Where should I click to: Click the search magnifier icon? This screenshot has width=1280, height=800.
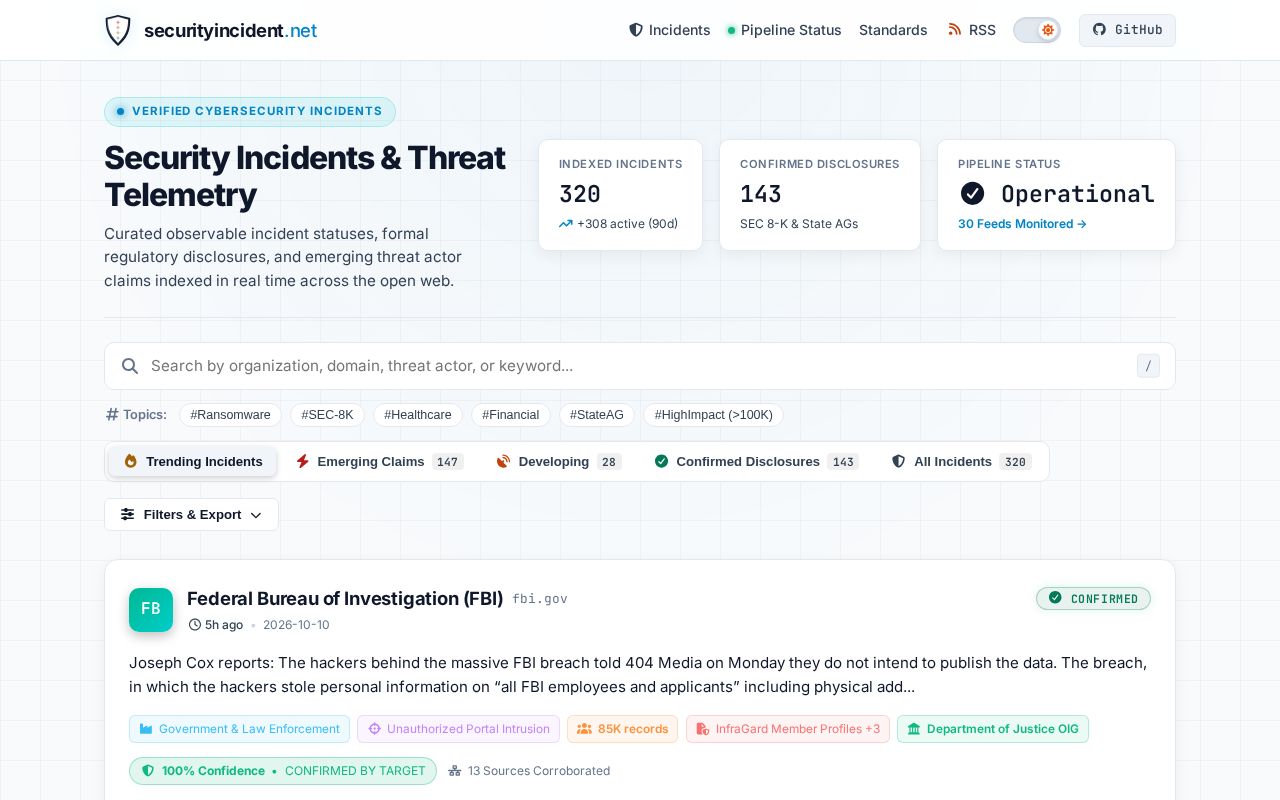pyautogui.click(x=130, y=366)
